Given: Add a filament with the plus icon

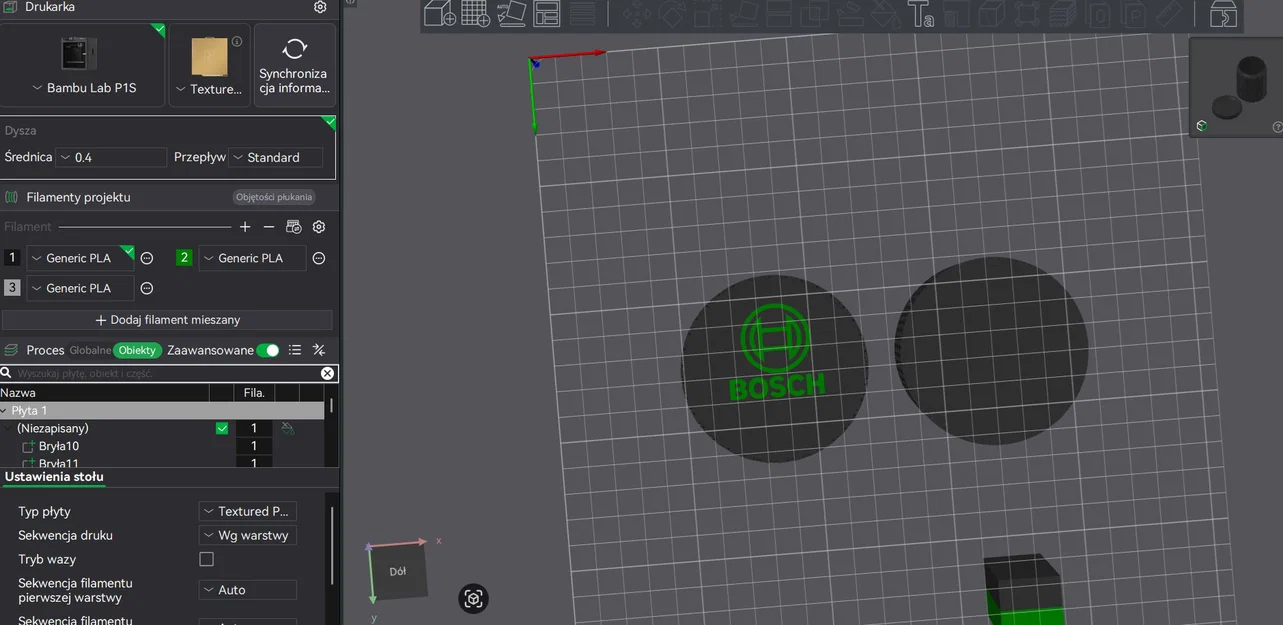Looking at the screenshot, I should 245,227.
